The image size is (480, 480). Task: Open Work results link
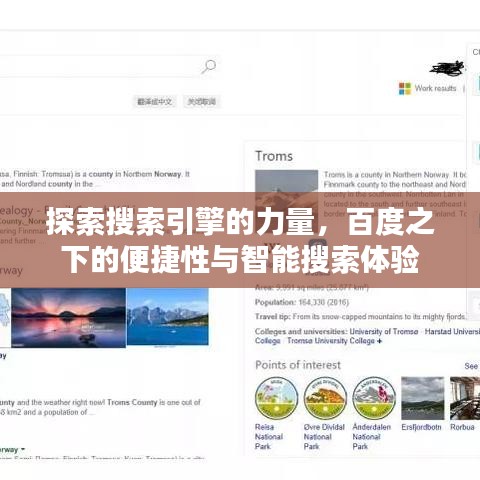point(435,88)
